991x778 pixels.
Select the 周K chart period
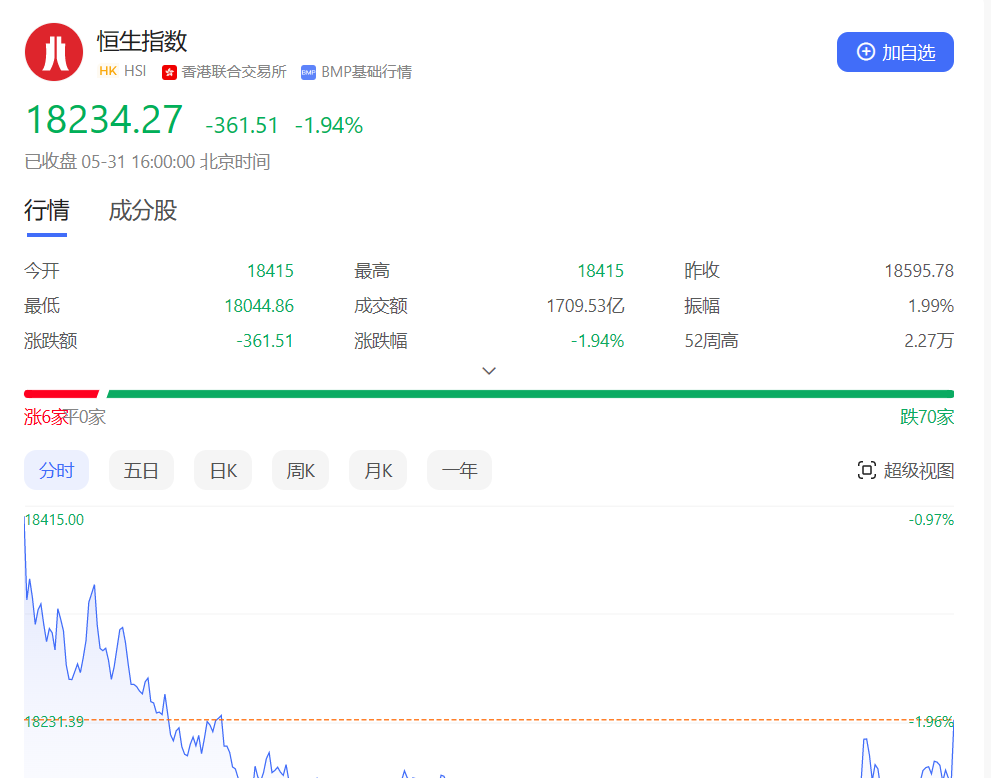coord(300,470)
